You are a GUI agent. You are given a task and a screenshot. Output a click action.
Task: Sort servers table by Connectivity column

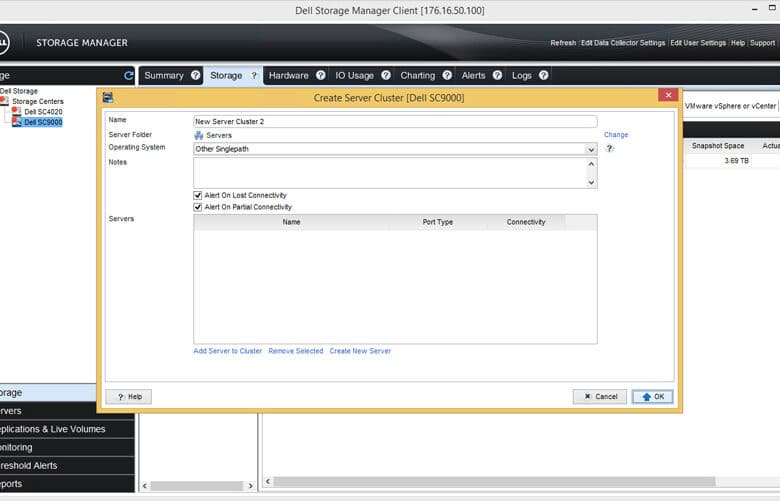pyautogui.click(x=526, y=222)
